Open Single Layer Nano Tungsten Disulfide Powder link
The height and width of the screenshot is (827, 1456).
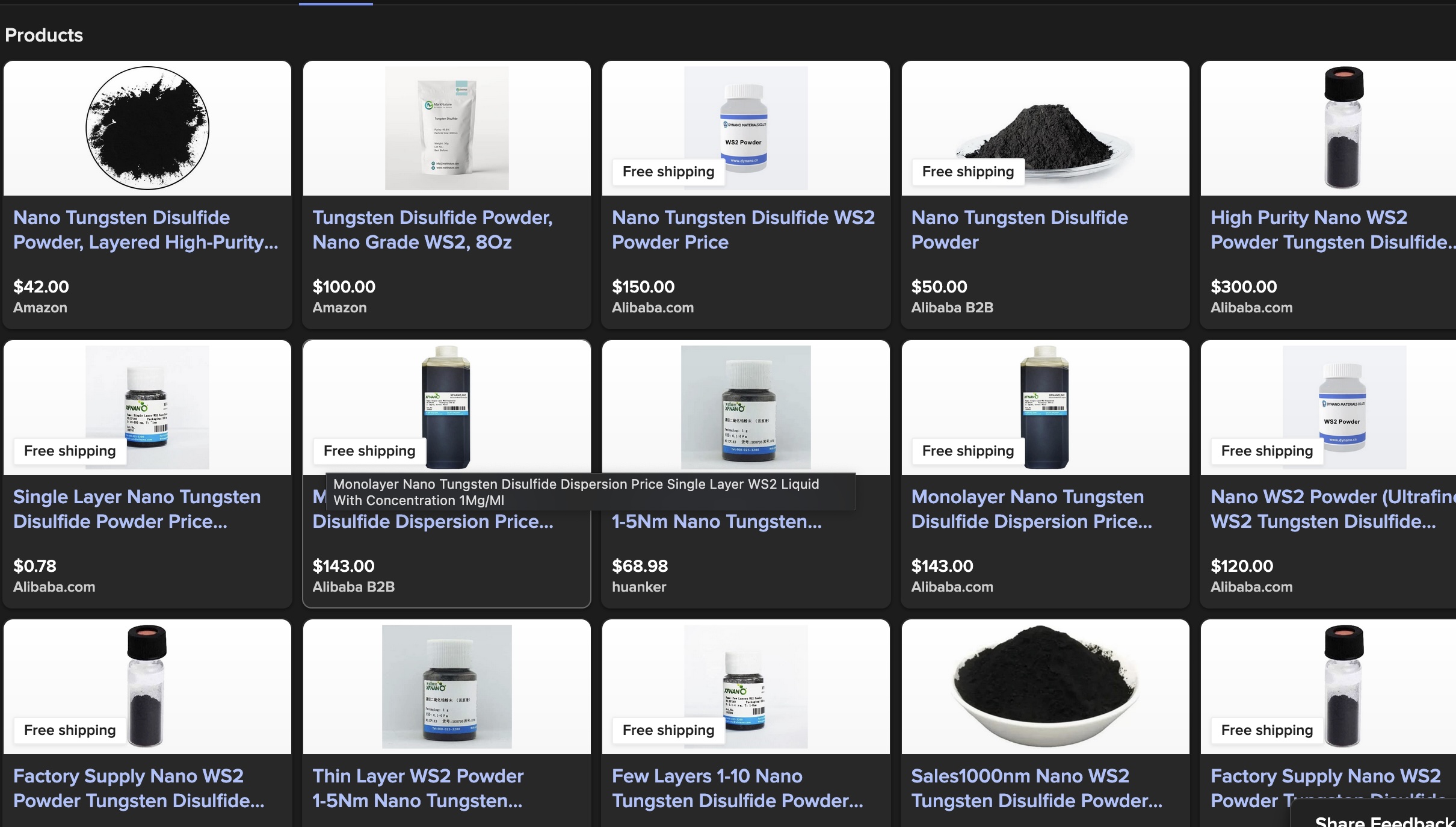pyautogui.click(x=137, y=509)
